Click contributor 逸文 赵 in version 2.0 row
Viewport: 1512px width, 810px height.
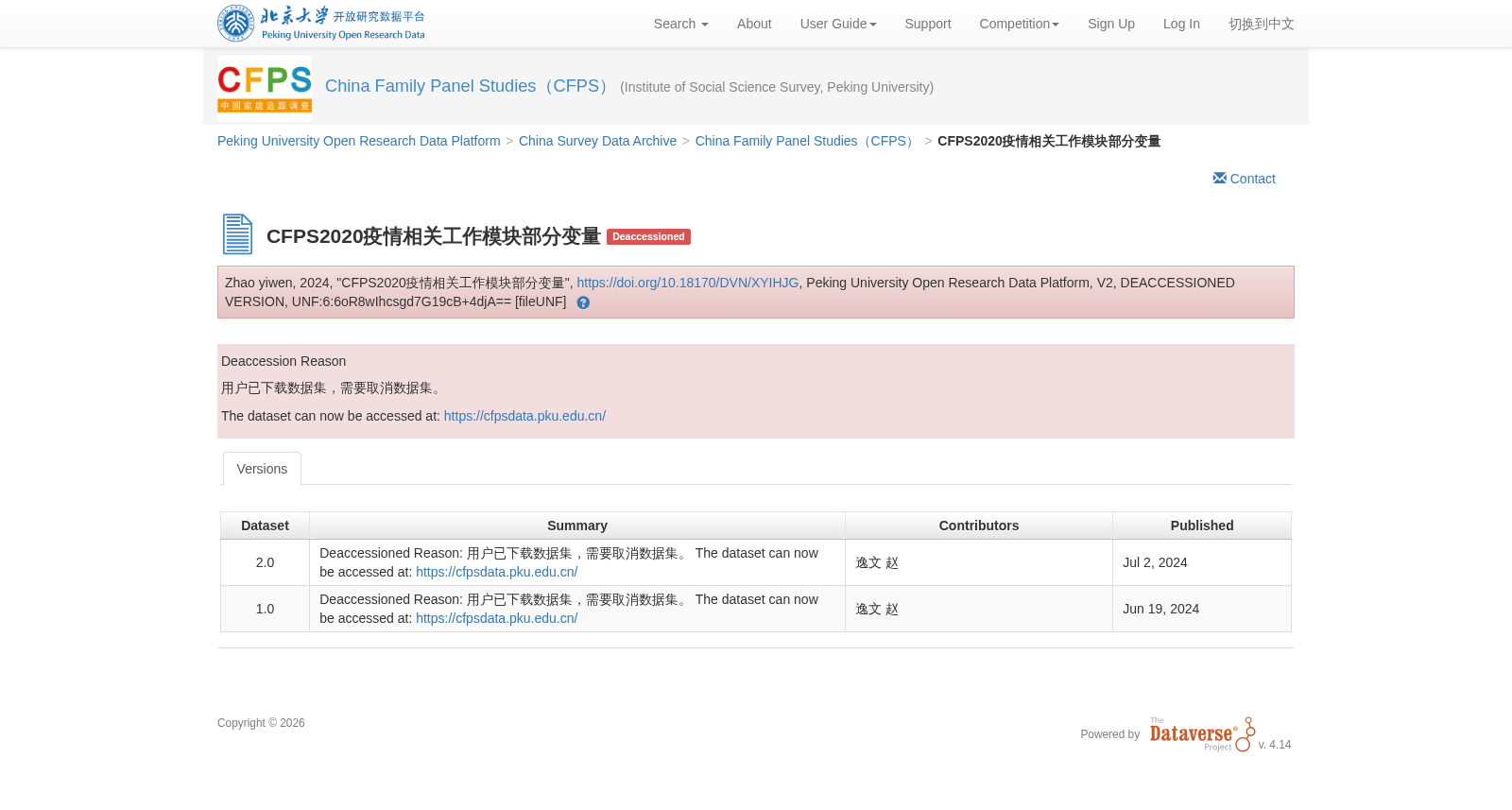pos(877,562)
